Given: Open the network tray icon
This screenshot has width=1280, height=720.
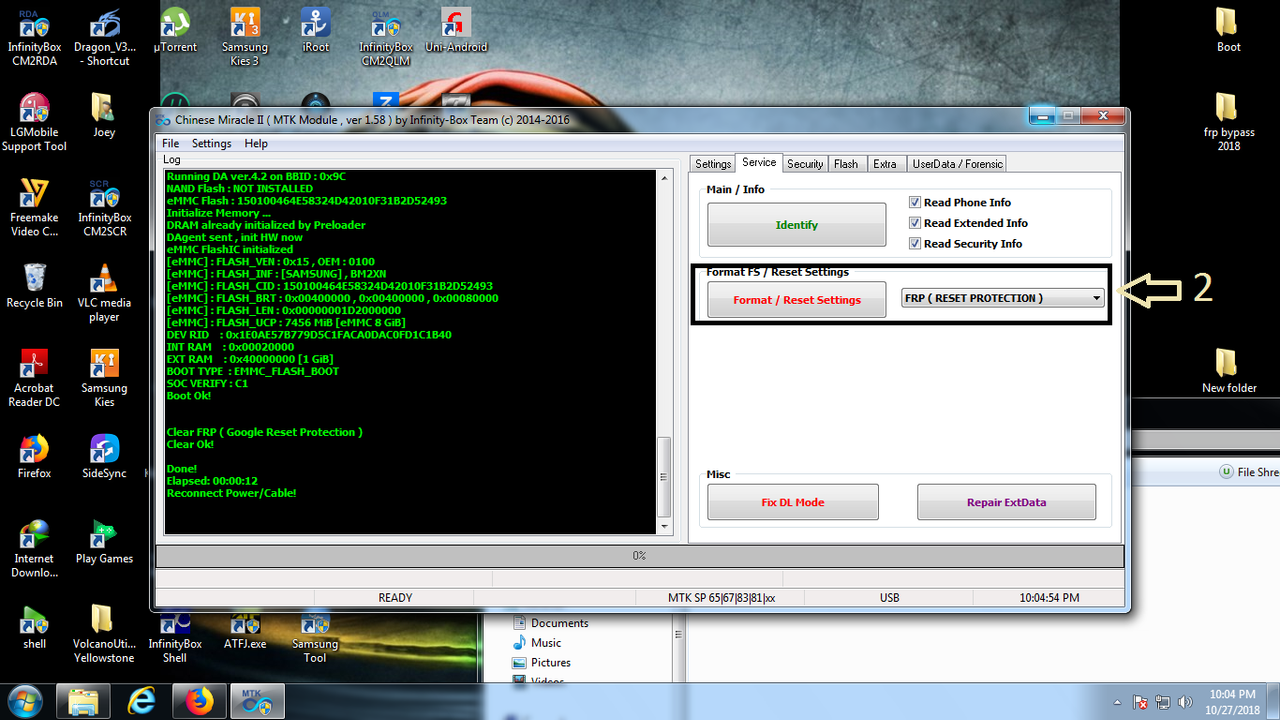Looking at the screenshot, I should click(1164, 702).
